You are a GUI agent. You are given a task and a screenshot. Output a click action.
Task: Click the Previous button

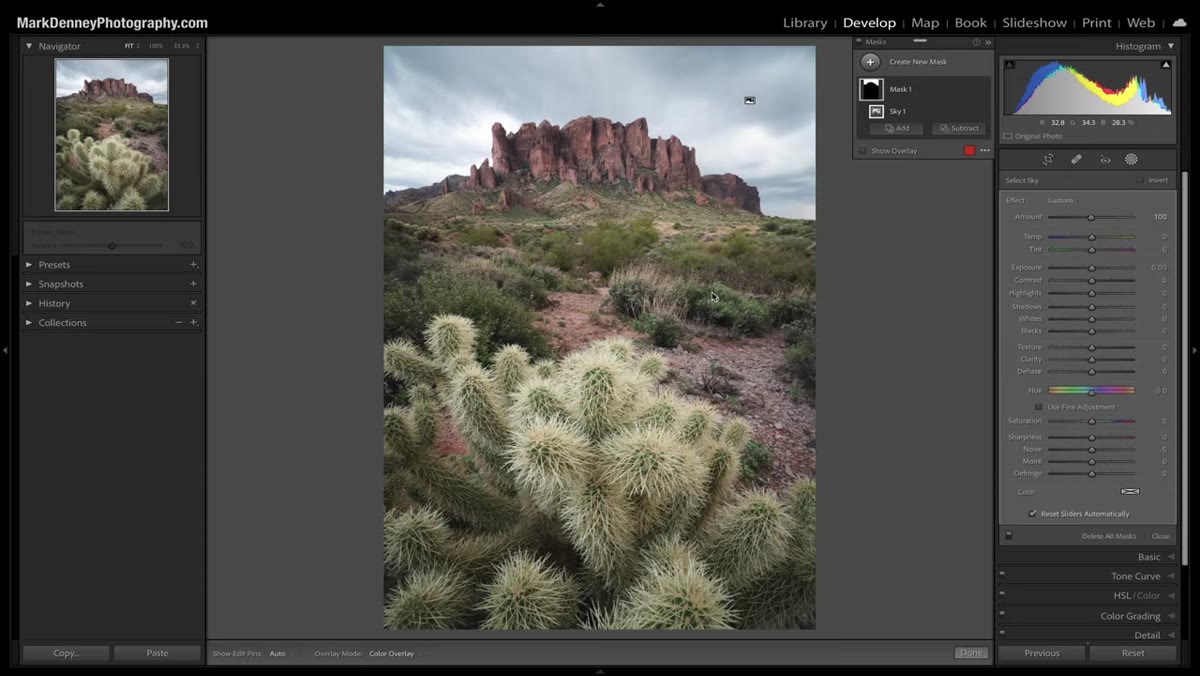(x=1041, y=653)
